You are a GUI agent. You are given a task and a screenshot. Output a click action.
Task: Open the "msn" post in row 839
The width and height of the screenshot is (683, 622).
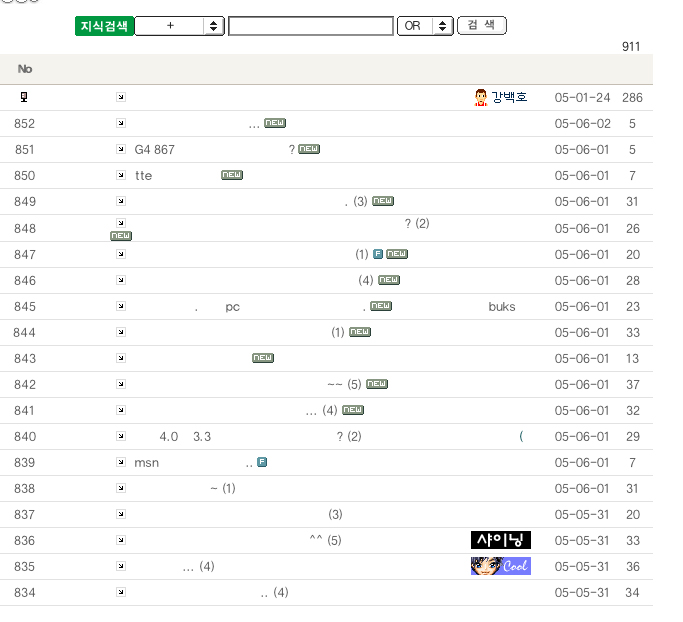coord(147,462)
